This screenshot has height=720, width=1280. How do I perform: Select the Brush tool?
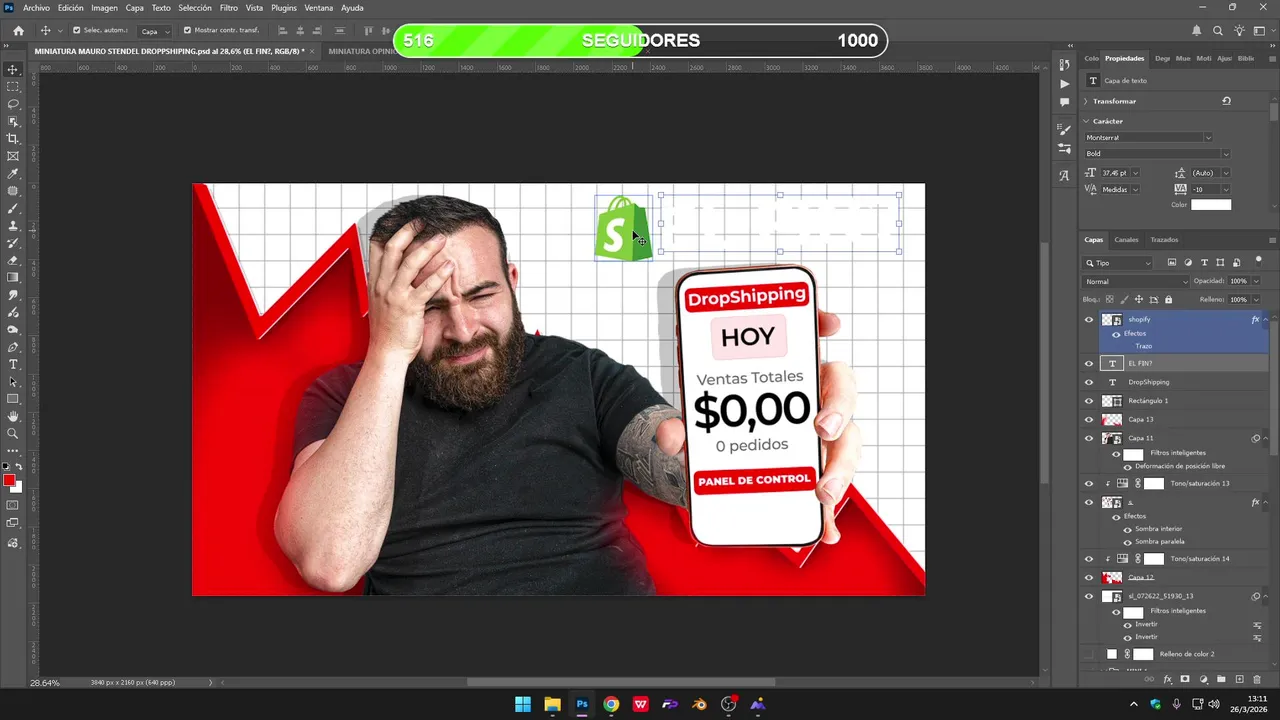coord(13,208)
